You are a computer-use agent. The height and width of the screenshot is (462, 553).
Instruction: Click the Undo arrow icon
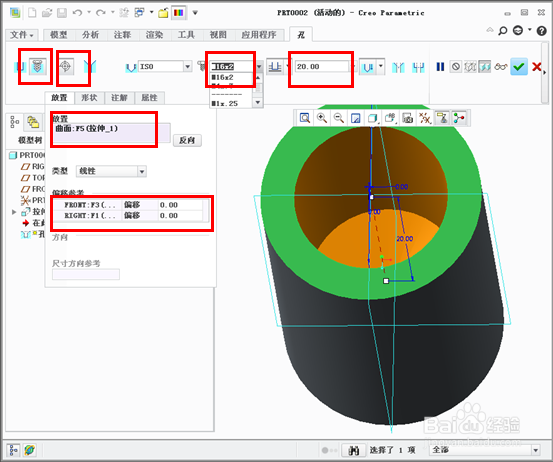[x=77, y=13]
